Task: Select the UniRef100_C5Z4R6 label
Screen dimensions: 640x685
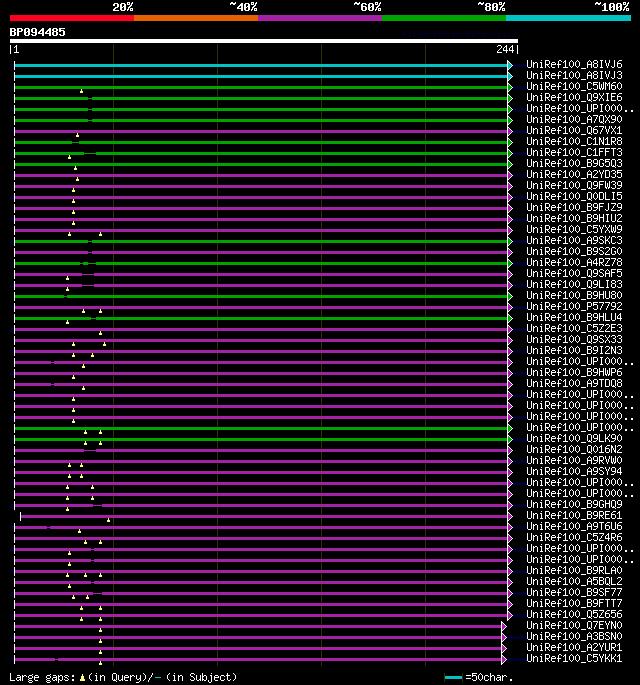Action: 574,537
